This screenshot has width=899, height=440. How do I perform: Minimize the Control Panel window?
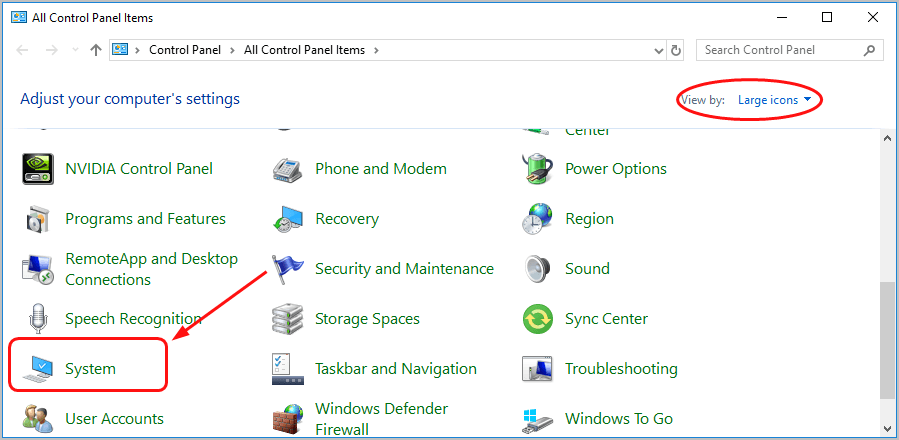(x=781, y=17)
